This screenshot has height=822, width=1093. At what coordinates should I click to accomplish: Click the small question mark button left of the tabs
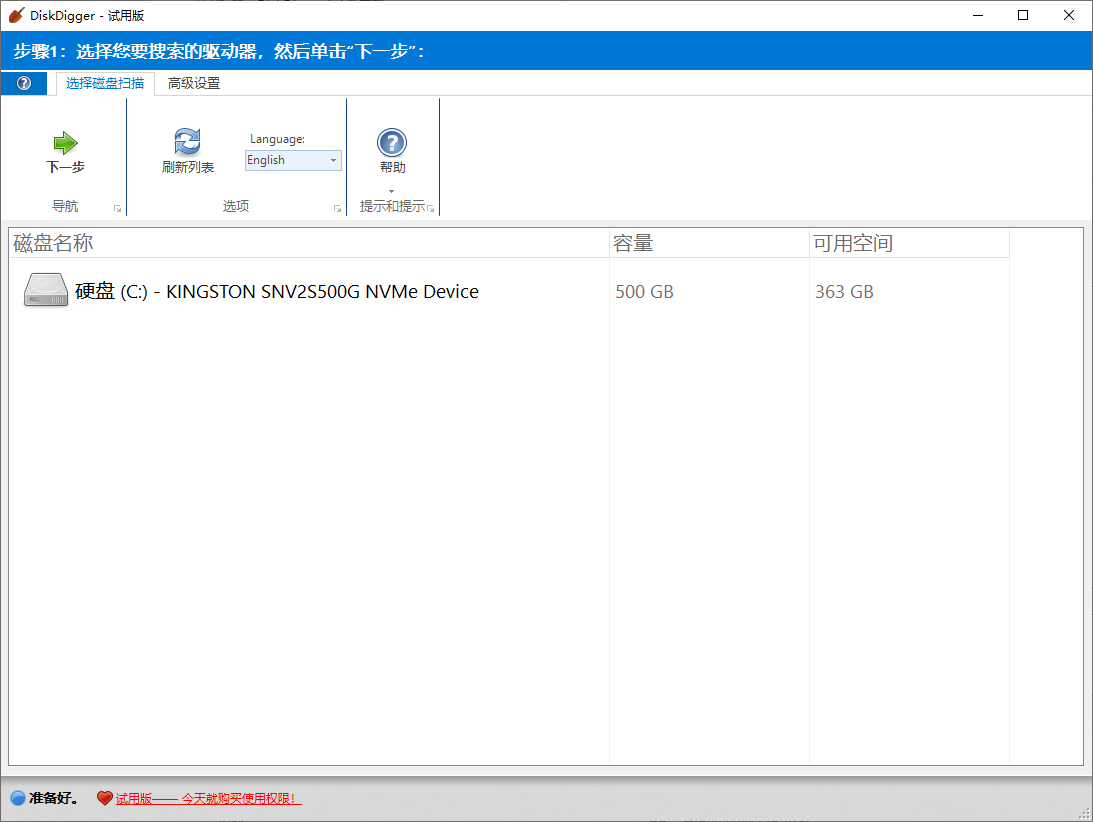pos(24,84)
